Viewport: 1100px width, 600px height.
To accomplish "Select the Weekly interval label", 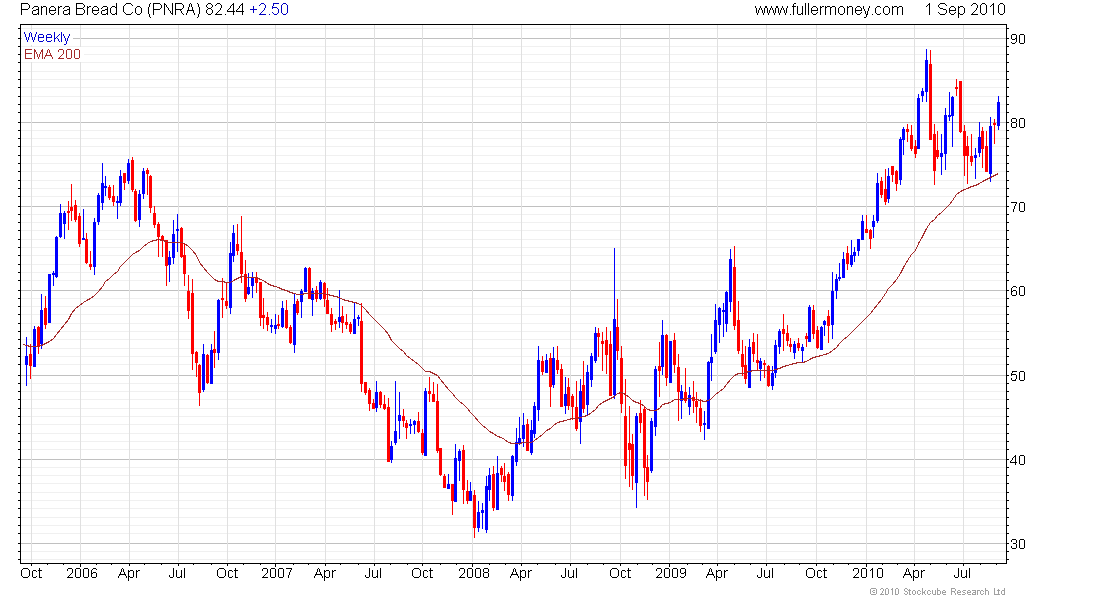I will coord(47,37).
